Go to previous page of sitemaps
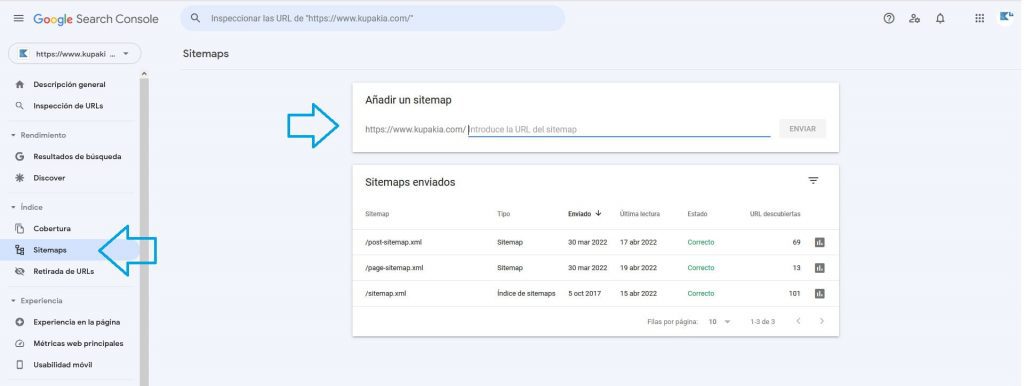 [x=798, y=321]
